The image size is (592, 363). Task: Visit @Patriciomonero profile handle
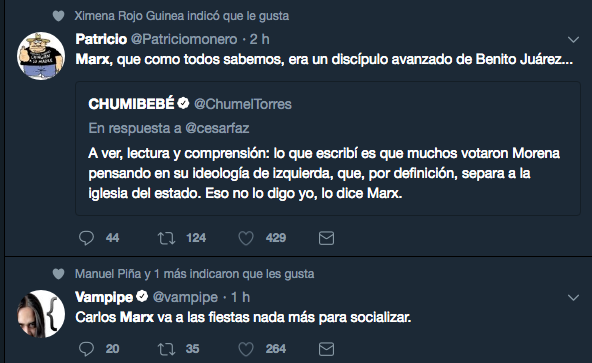184,39
